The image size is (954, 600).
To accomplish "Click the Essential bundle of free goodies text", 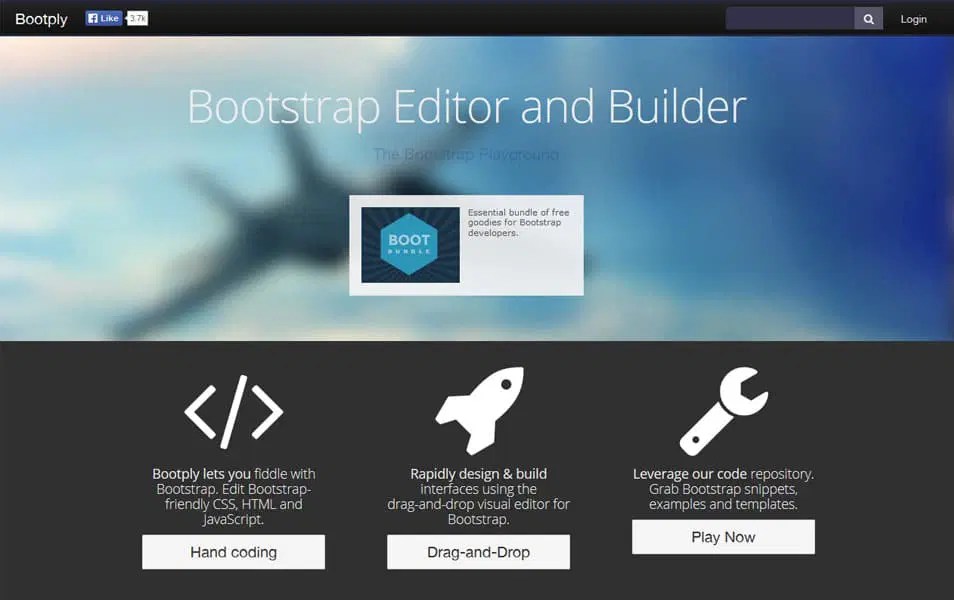I will [516, 222].
